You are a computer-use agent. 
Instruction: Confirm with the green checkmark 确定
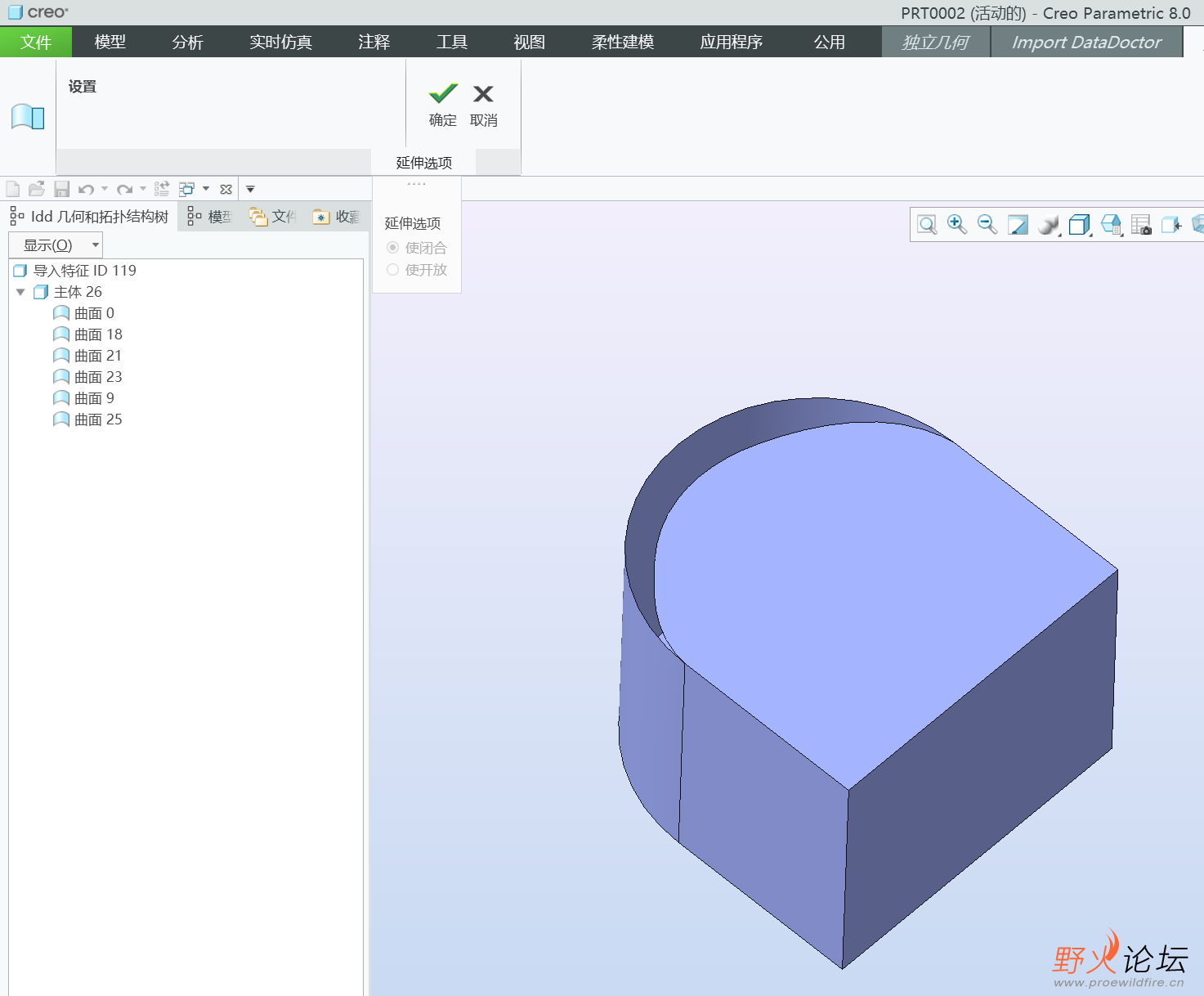(x=443, y=105)
